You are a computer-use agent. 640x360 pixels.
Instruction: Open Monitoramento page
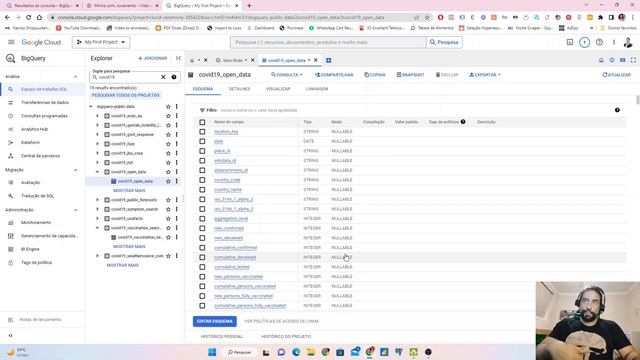pyautogui.click(x=42, y=222)
